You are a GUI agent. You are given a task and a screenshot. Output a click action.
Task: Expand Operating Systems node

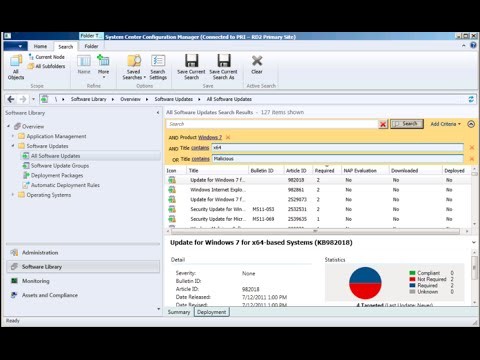13,195
